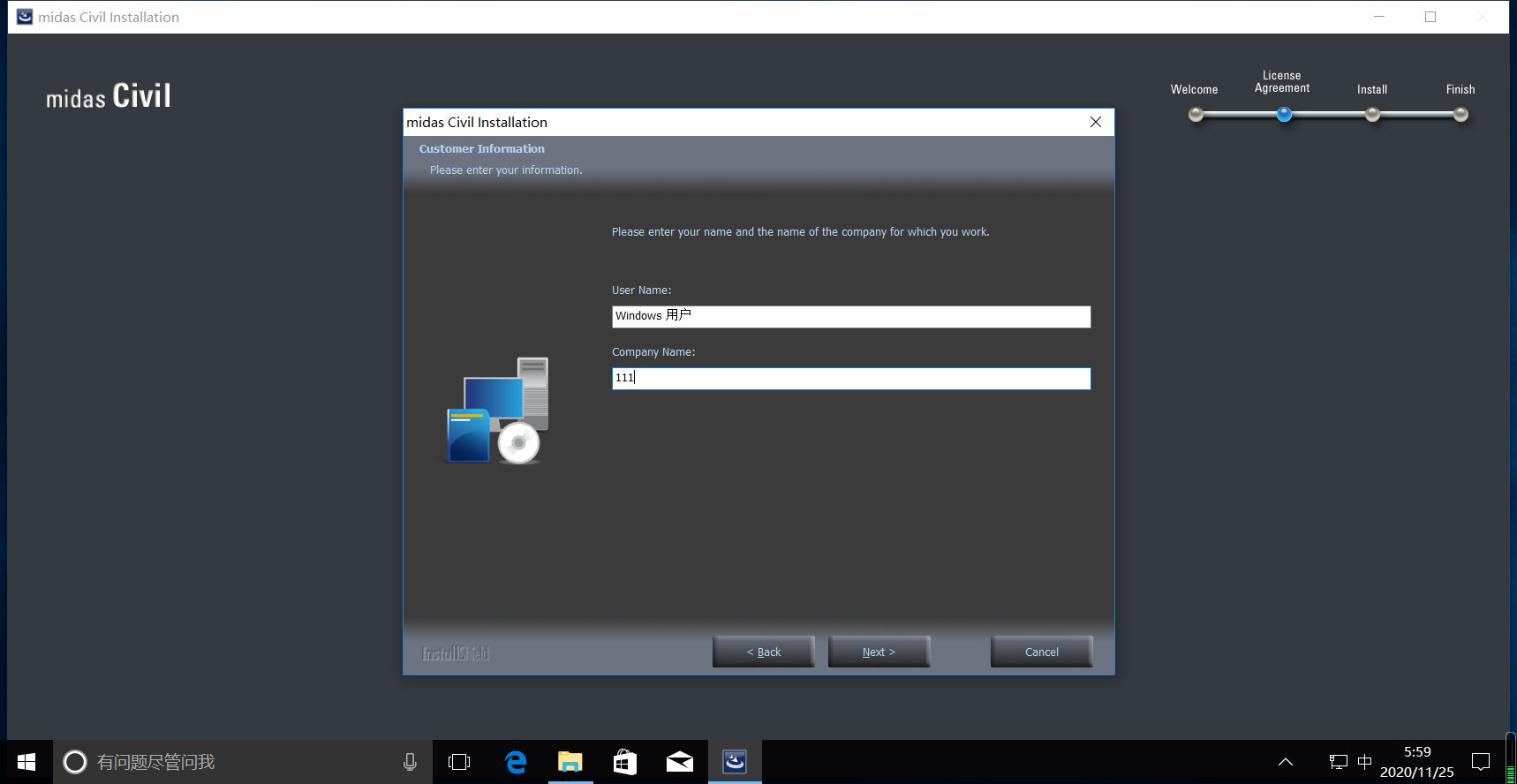The width and height of the screenshot is (1517, 784).
Task: Click the 'Install' step label
Action: (1372, 89)
